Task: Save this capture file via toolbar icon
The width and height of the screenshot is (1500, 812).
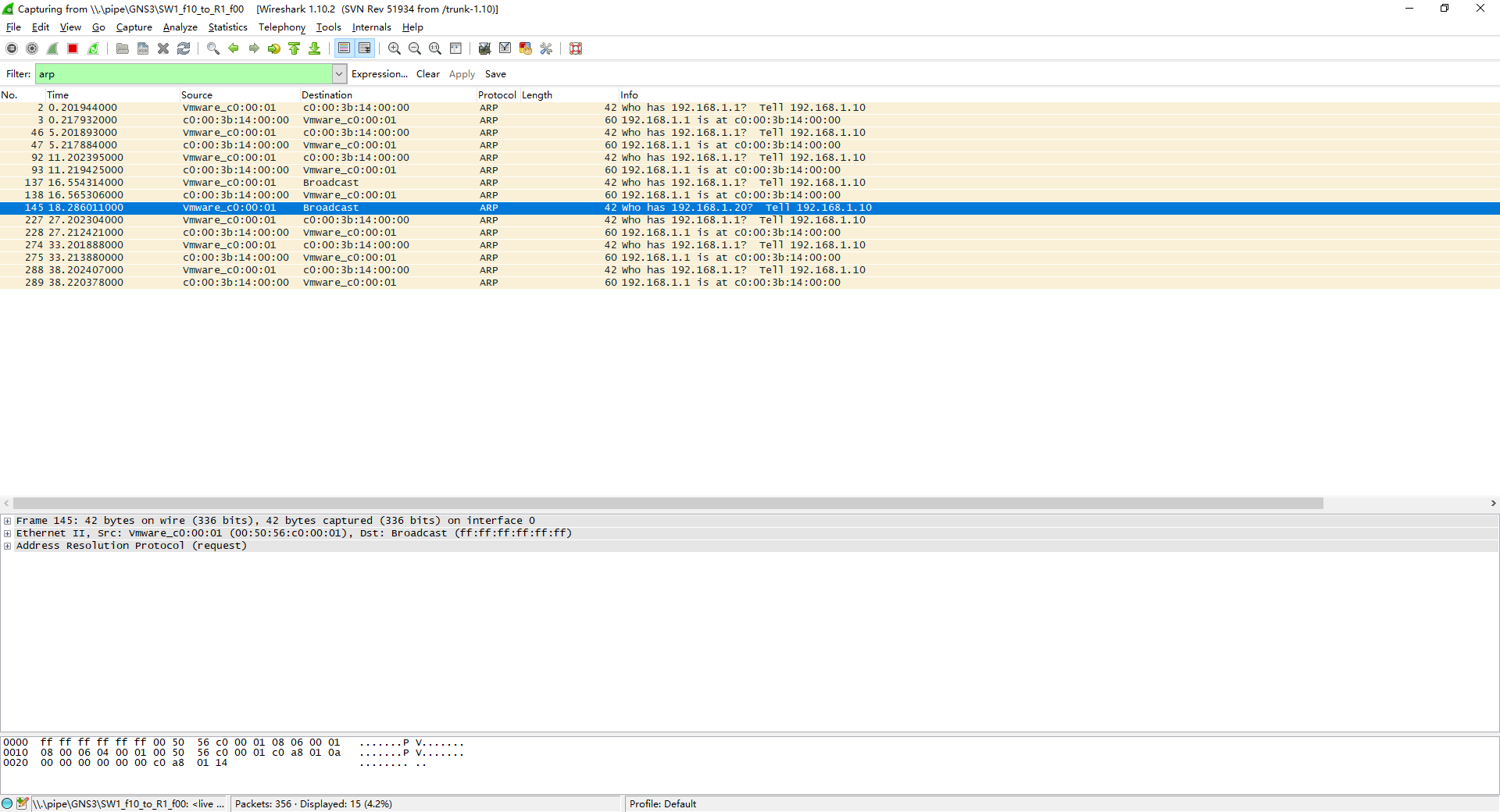Action: coord(143,48)
